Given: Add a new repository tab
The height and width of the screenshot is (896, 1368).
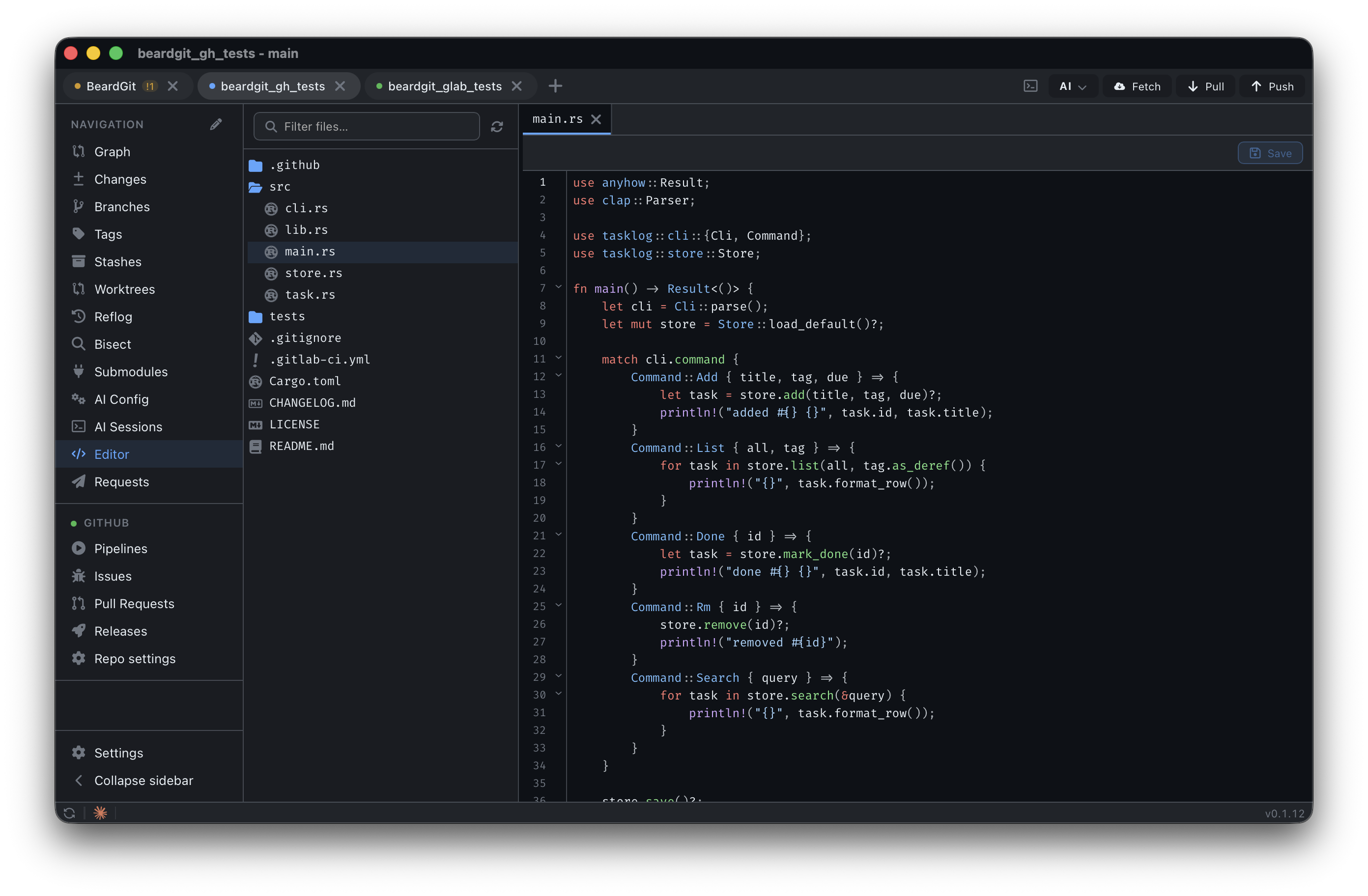Looking at the screenshot, I should tap(555, 86).
